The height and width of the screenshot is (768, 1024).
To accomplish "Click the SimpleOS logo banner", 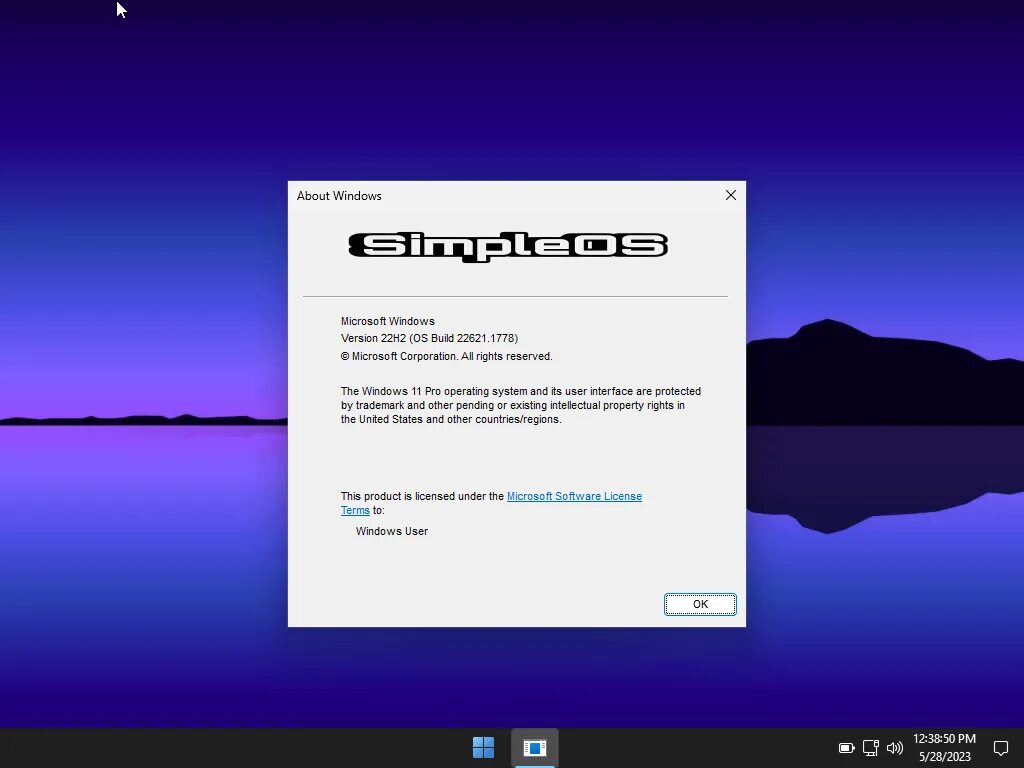I will coord(508,246).
